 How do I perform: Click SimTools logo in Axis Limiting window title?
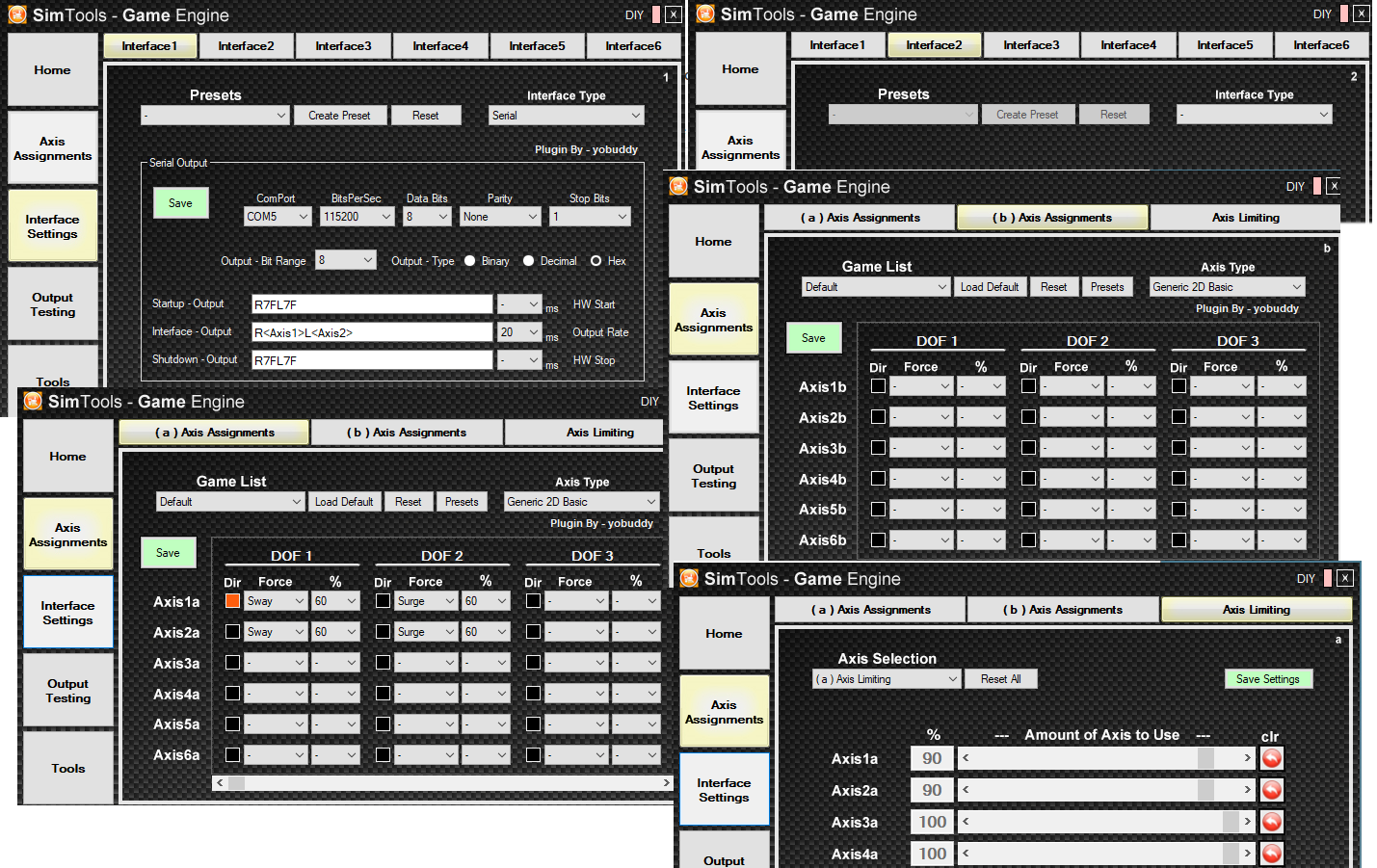click(689, 578)
